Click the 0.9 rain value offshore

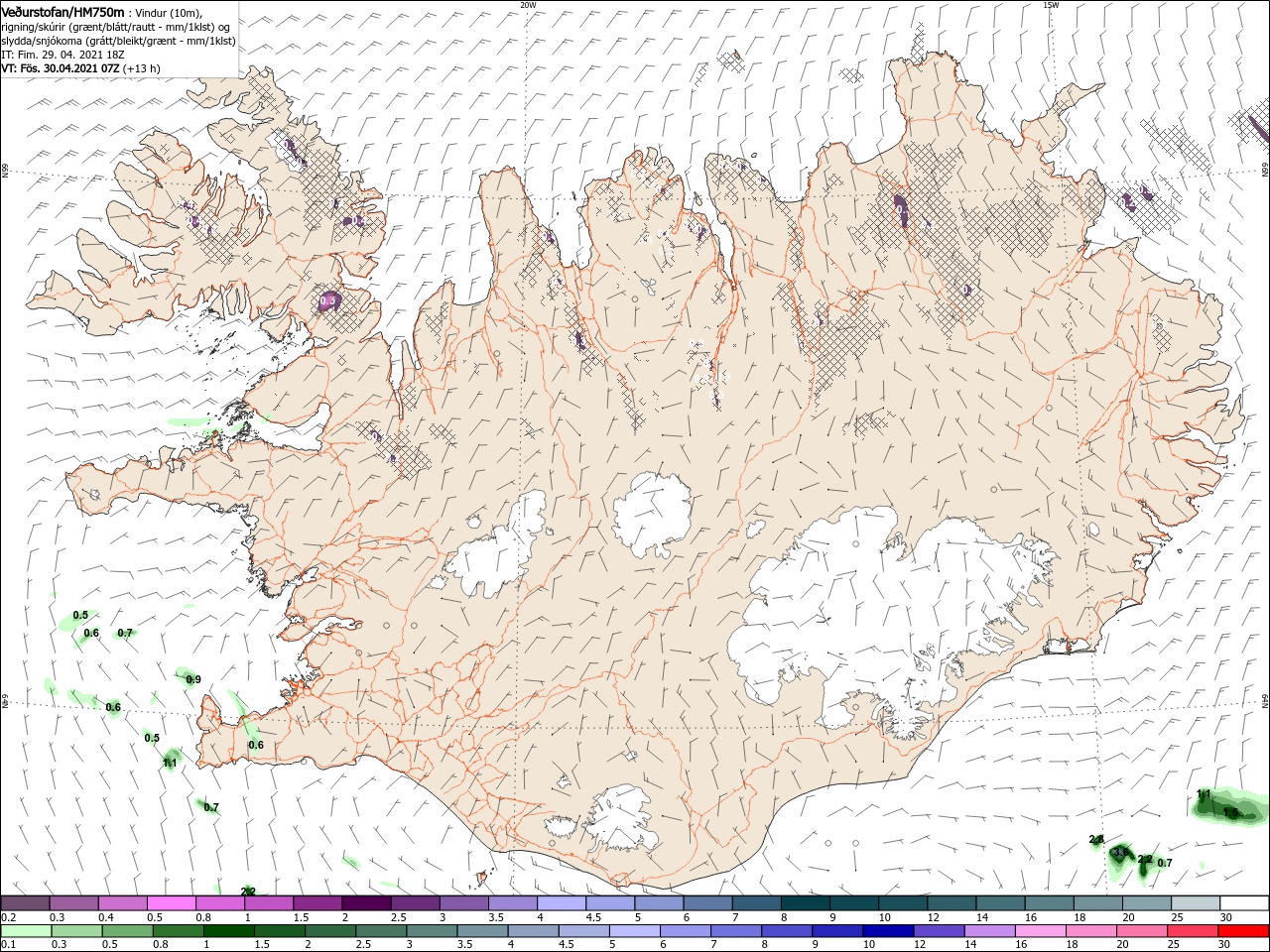(x=193, y=679)
